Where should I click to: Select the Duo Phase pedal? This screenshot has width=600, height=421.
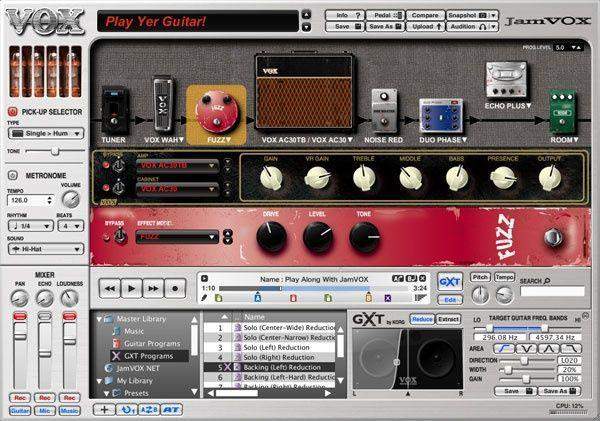[441, 115]
